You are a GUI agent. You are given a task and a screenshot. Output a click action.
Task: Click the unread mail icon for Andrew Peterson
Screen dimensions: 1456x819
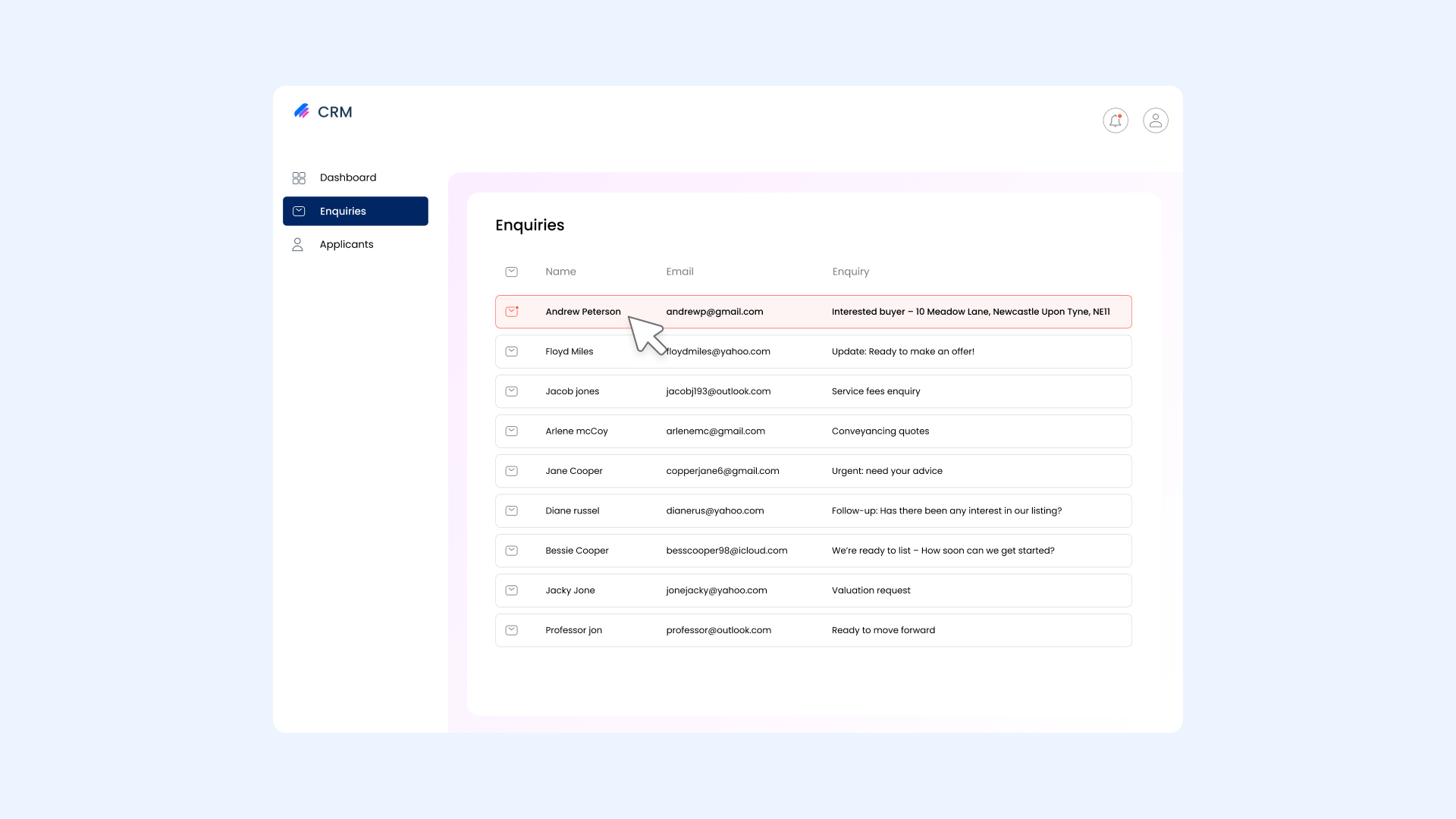pyautogui.click(x=512, y=312)
